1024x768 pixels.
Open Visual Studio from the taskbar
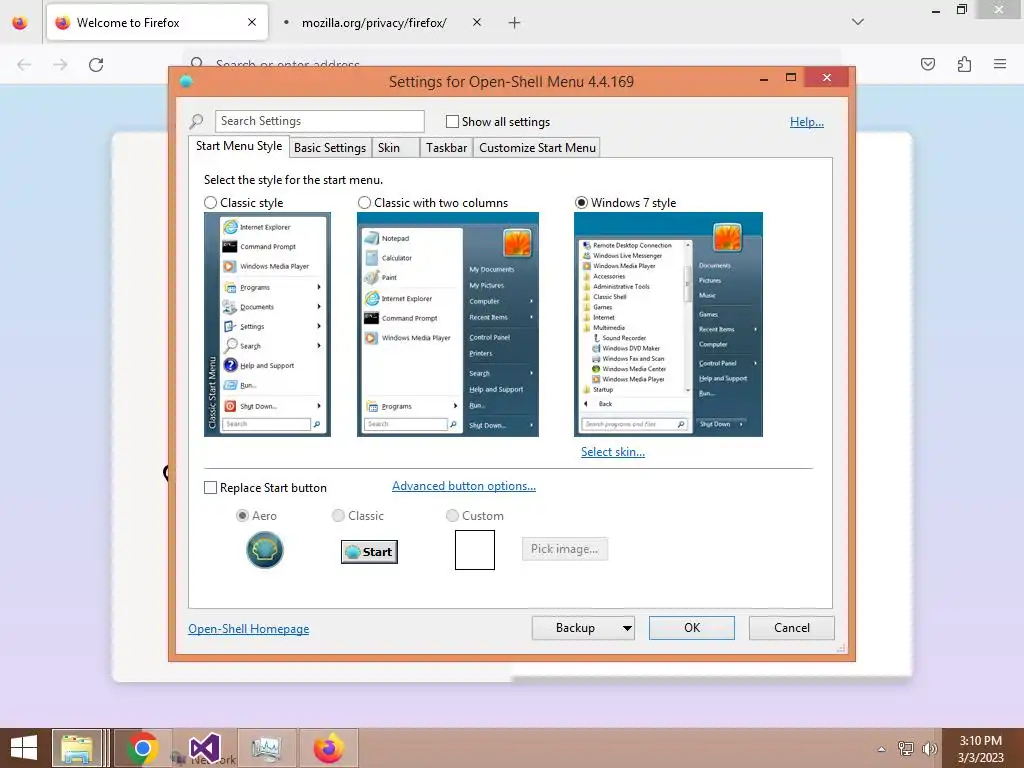coord(204,748)
